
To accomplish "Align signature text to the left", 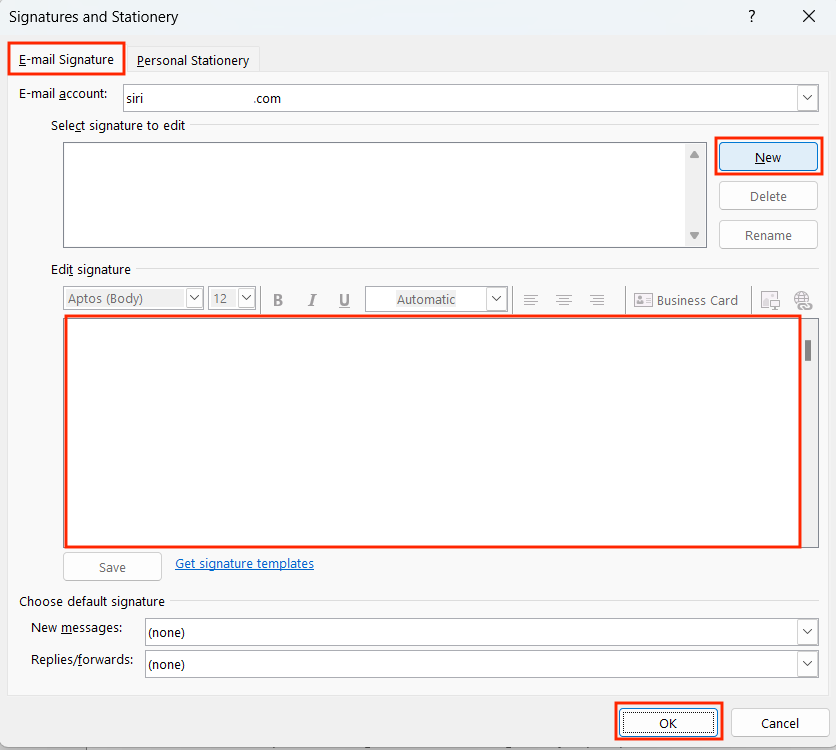I will pos(531,300).
